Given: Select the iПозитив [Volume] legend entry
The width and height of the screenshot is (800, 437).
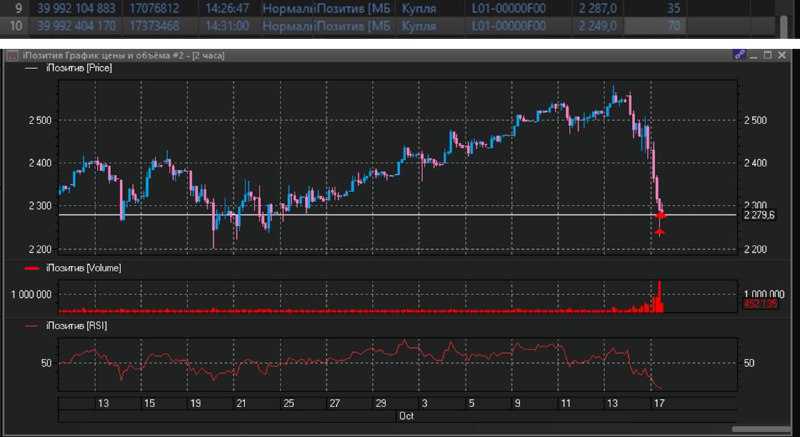Looking at the screenshot, I should click(x=73, y=268).
